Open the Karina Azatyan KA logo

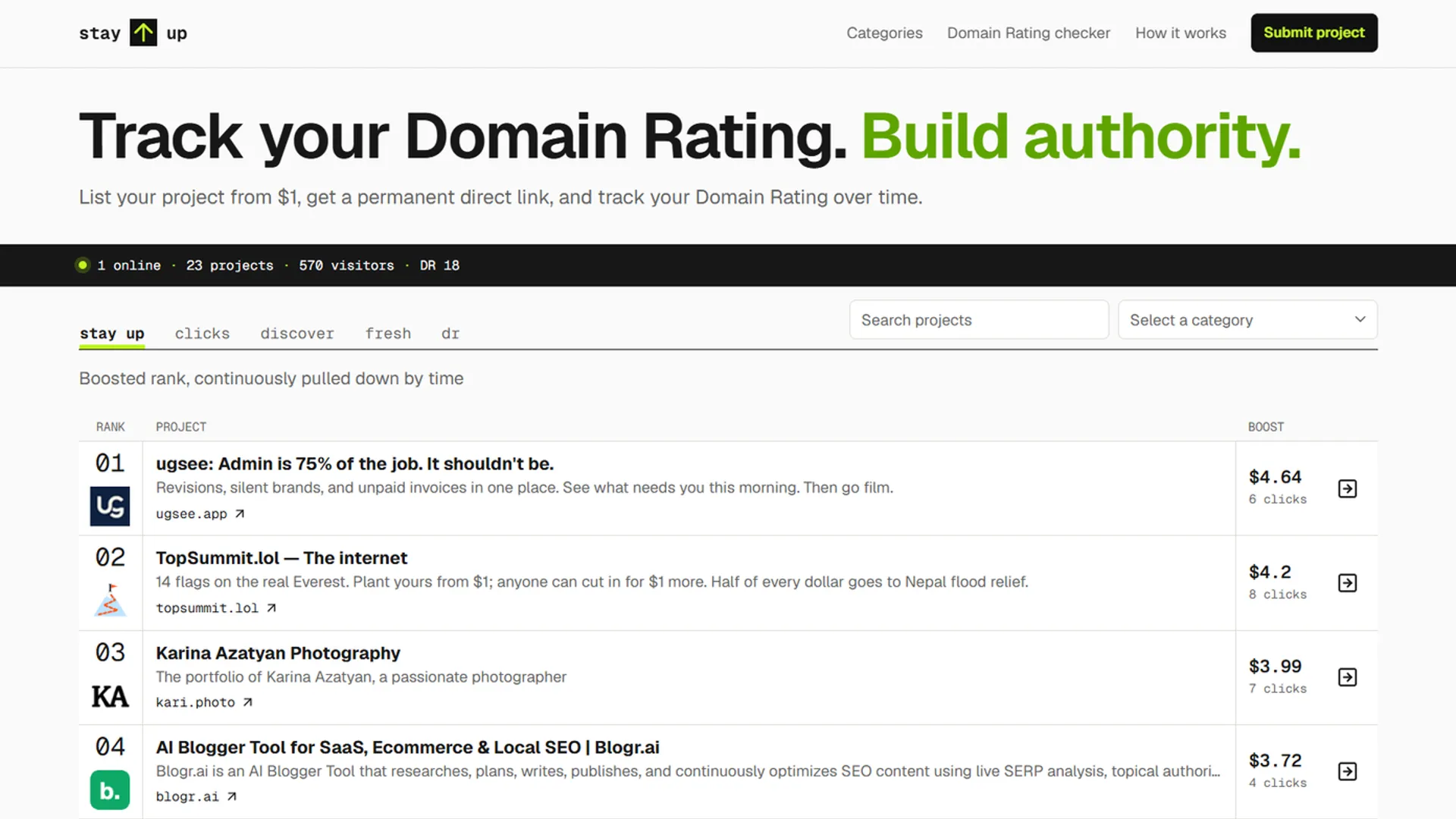[x=110, y=696]
